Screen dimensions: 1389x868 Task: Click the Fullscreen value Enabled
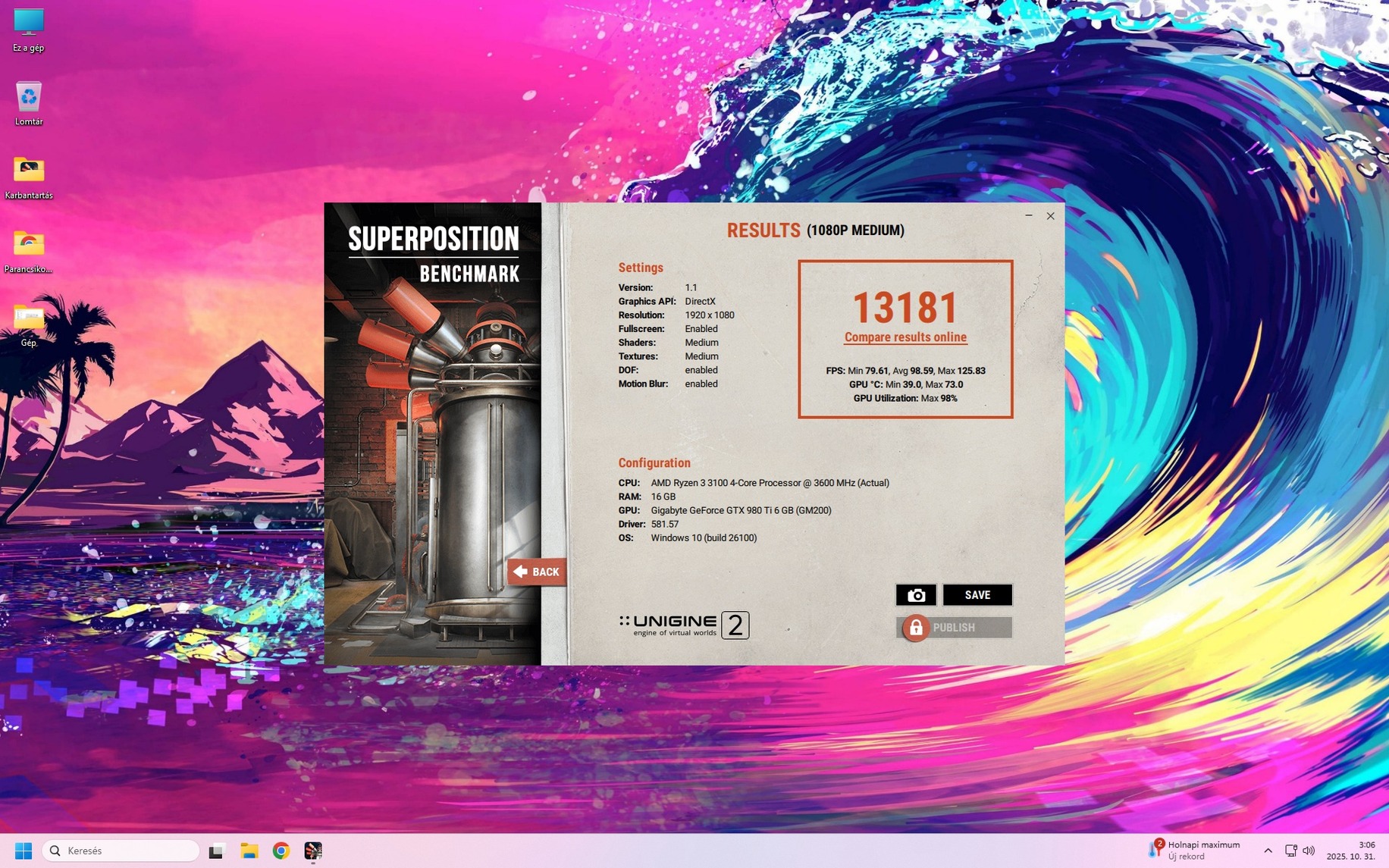coord(701,329)
